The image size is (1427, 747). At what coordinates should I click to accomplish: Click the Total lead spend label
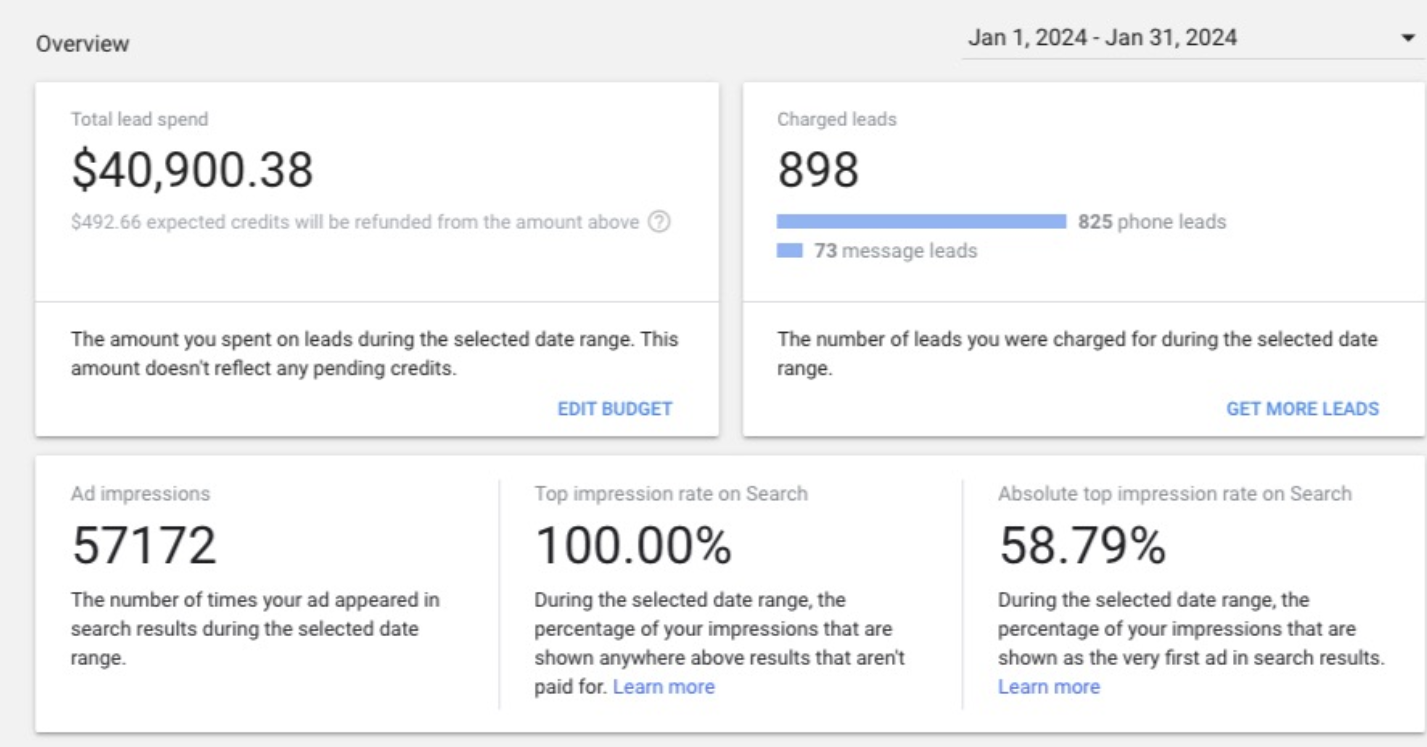pos(139,119)
